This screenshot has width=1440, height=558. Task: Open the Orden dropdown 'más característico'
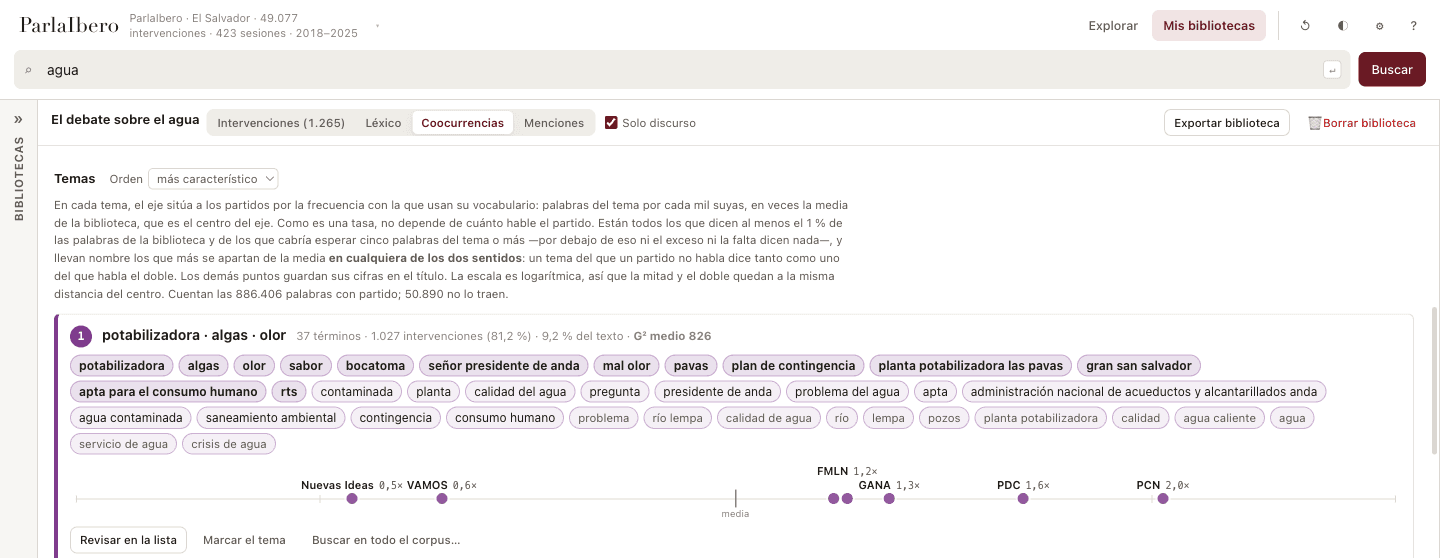213,179
